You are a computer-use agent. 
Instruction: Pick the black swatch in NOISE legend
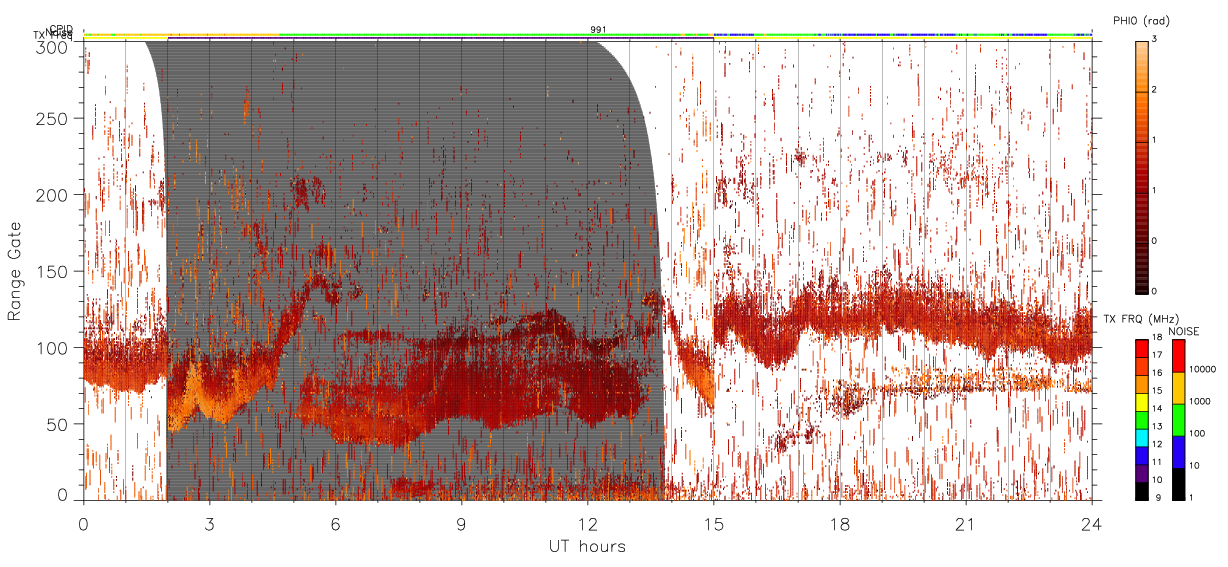(x=1178, y=484)
